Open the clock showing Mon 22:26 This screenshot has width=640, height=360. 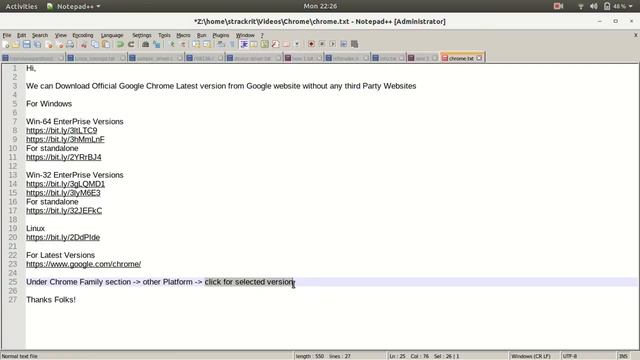click(320, 6)
